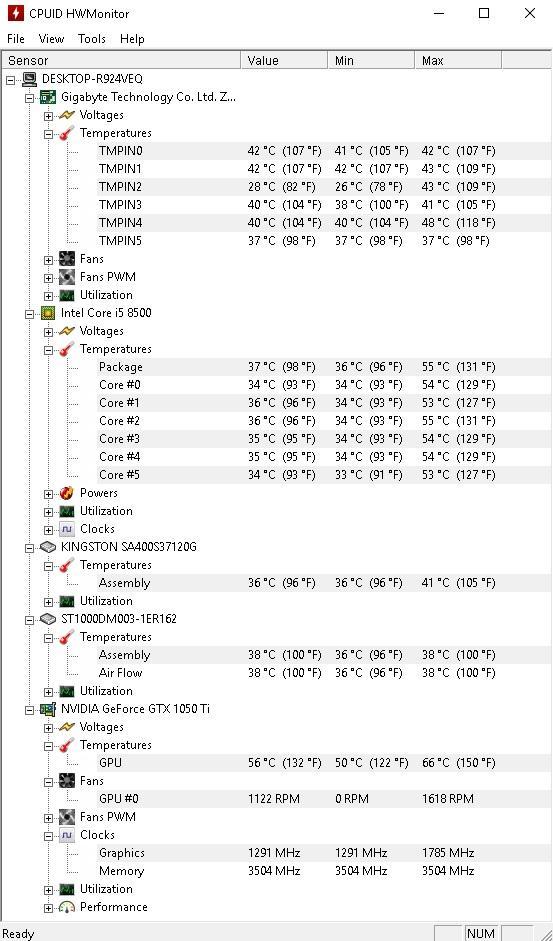Click the Intel Core i5 8500 CPU icon
This screenshot has height=941, width=553.
(48, 313)
